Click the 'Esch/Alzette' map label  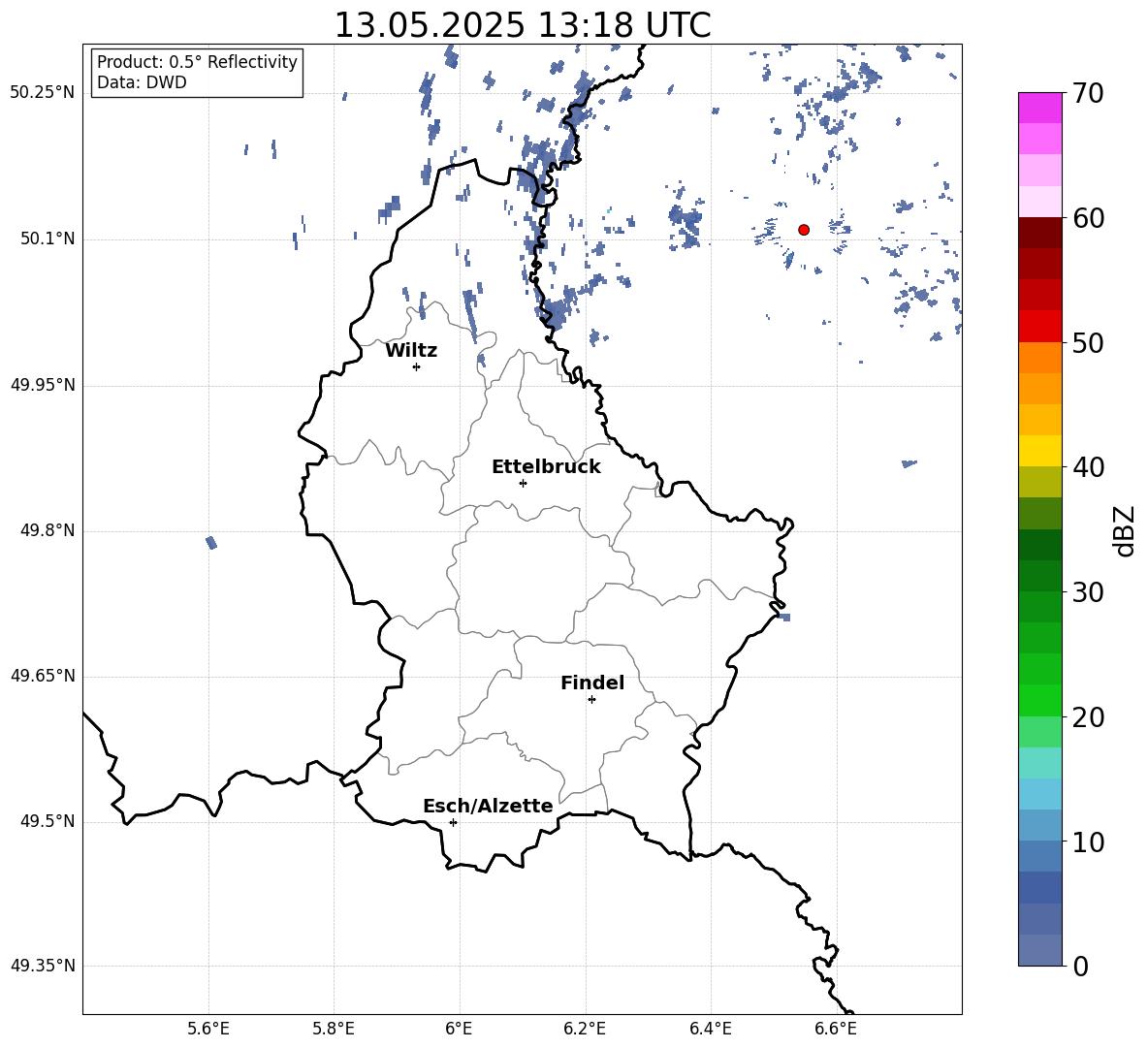(x=488, y=806)
